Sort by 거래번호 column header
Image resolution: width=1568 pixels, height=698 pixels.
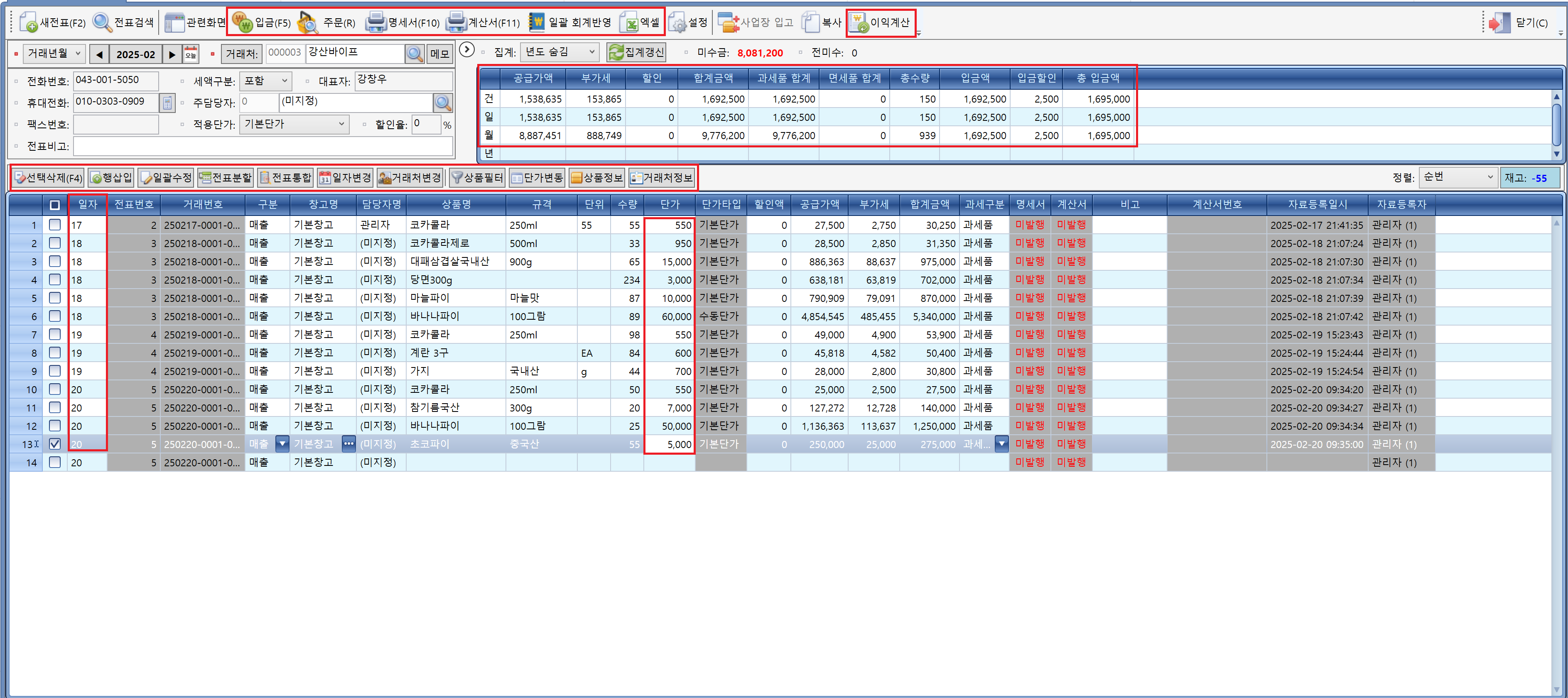pos(203,204)
